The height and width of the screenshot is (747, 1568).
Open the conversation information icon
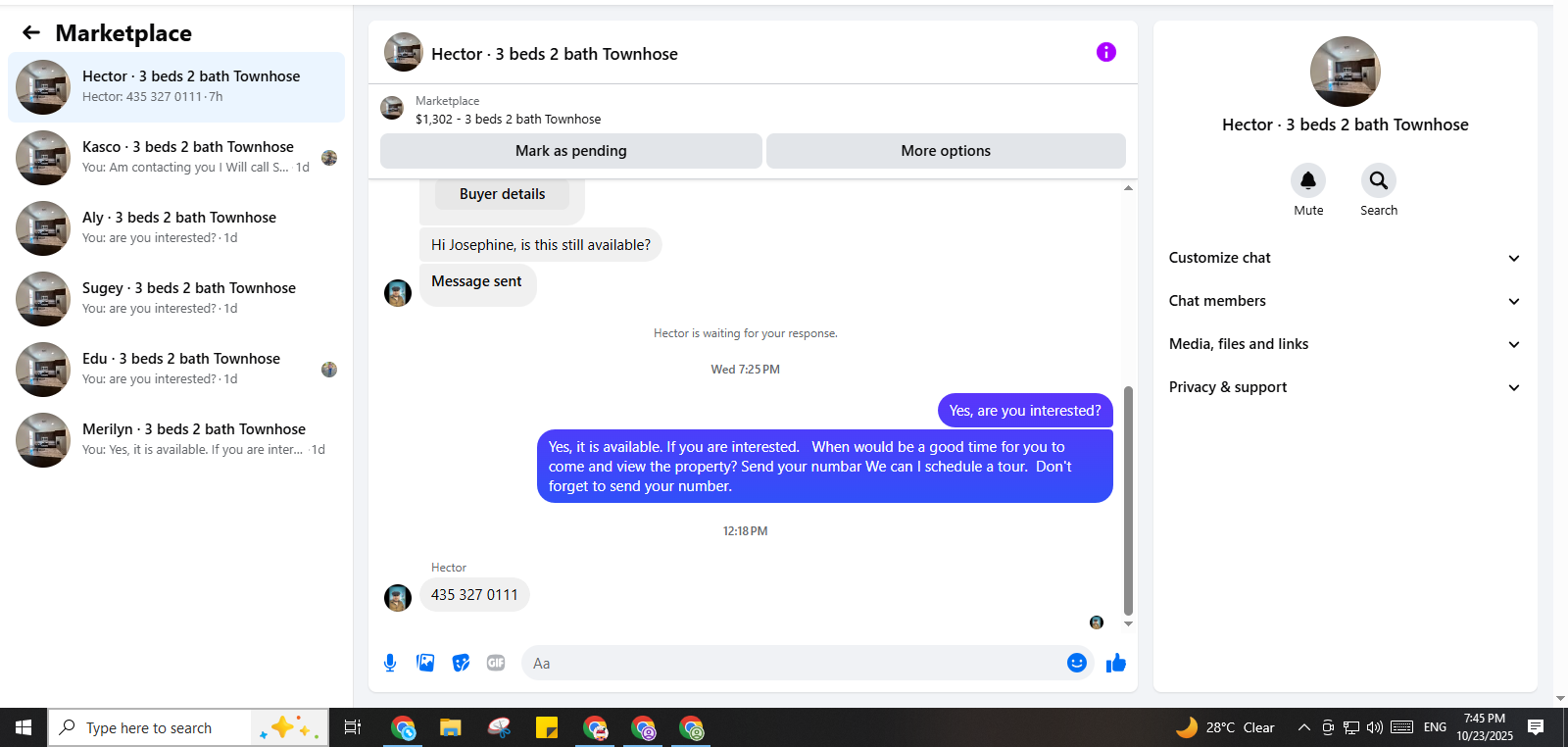click(1105, 52)
